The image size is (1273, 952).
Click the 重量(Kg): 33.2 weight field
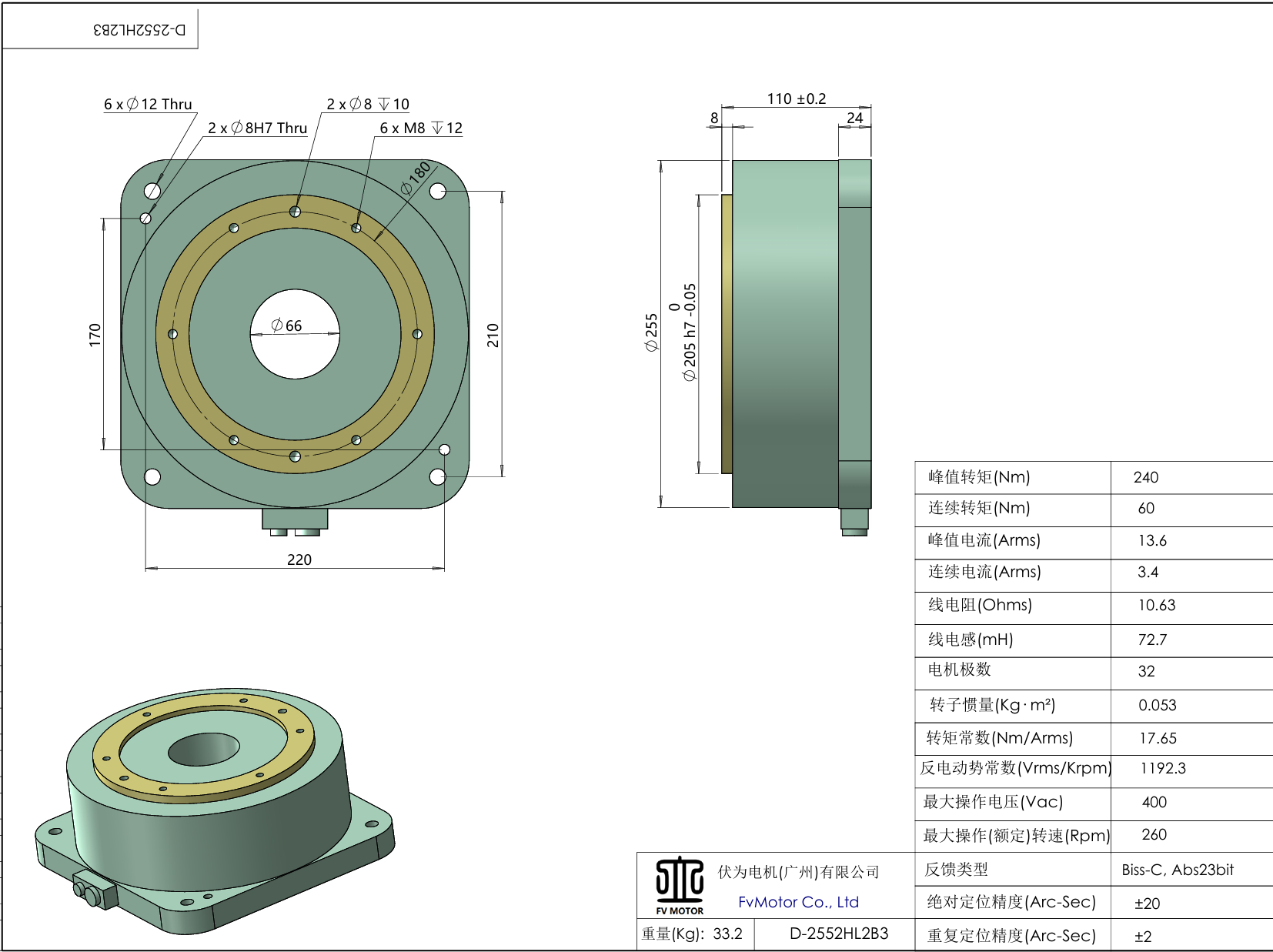[x=691, y=933]
